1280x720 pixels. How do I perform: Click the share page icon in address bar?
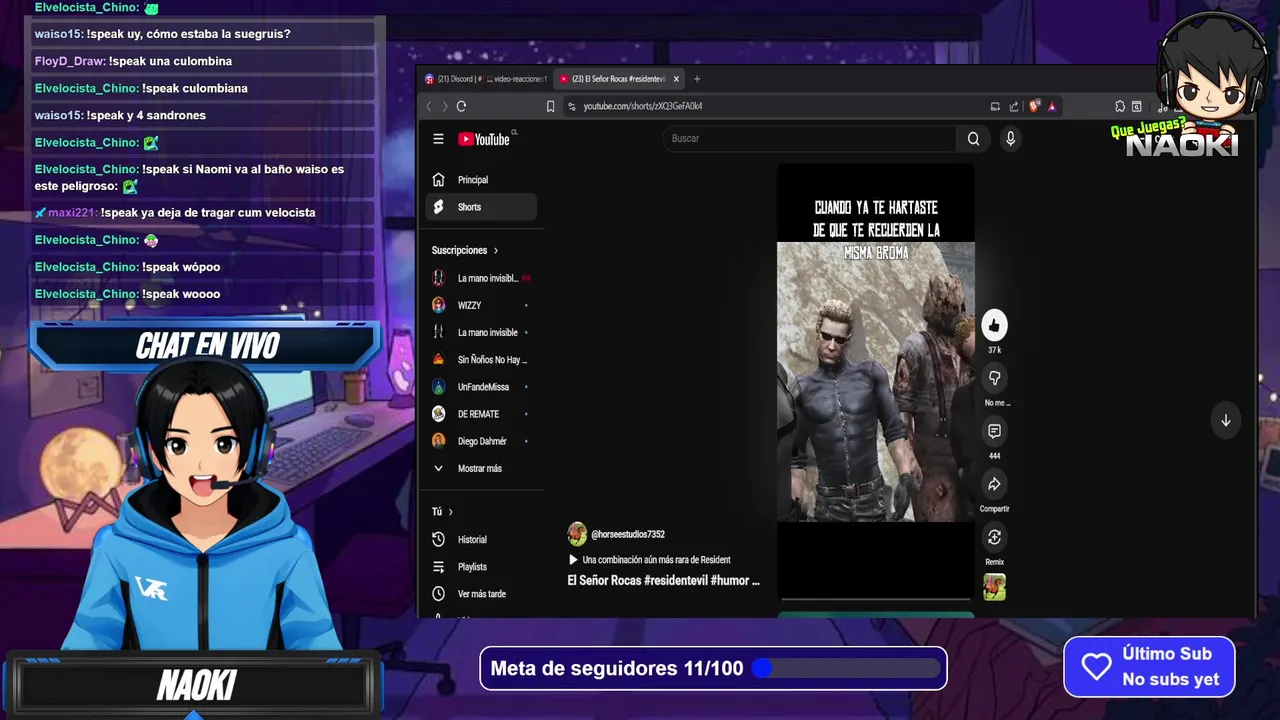[1014, 106]
